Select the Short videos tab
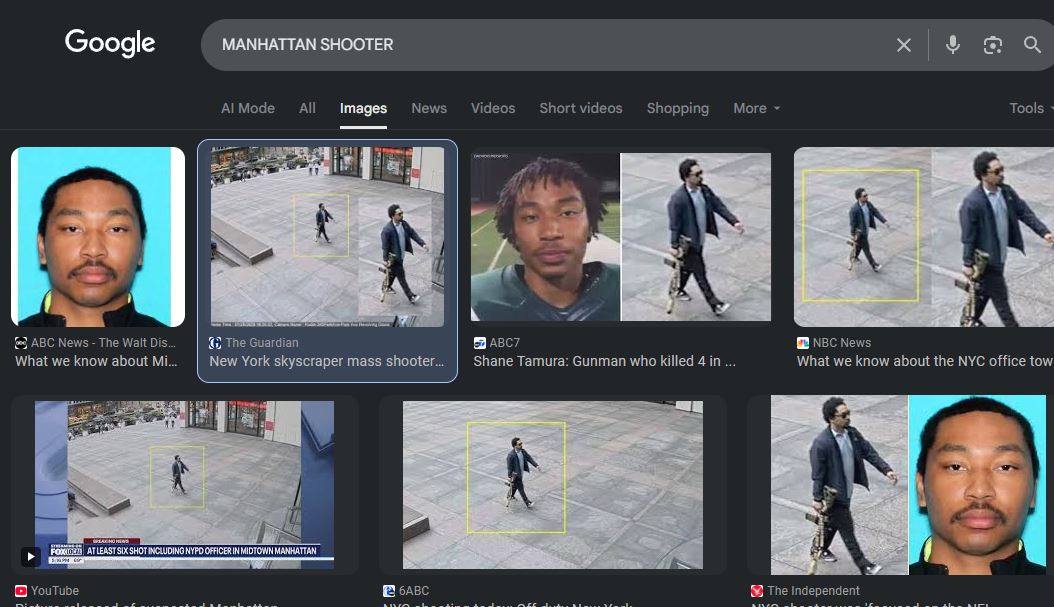1054x607 pixels. pos(580,108)
